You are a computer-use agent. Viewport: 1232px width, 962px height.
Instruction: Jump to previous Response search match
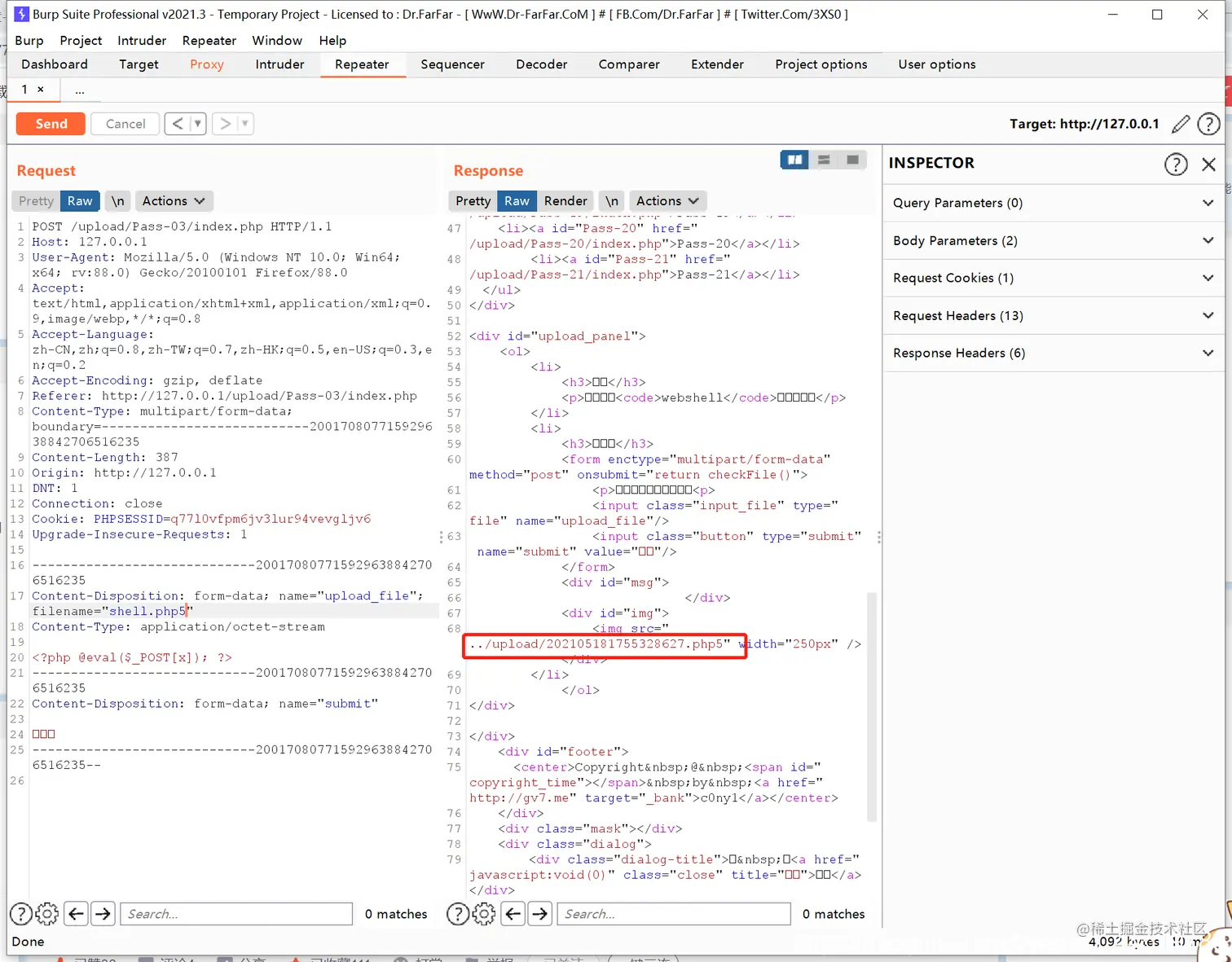[513, 914]
